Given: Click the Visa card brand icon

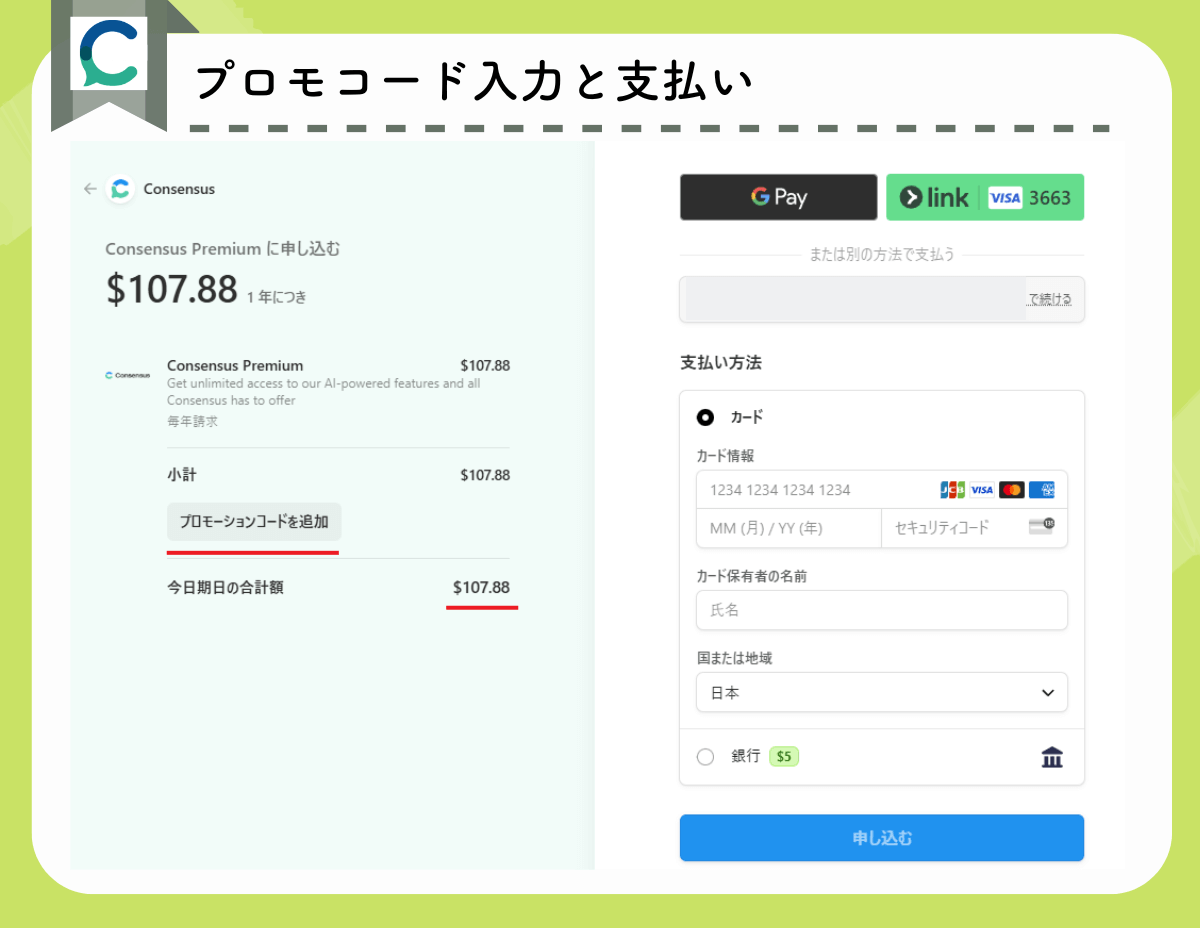Looking at the screenshot, I should [982, 490].
